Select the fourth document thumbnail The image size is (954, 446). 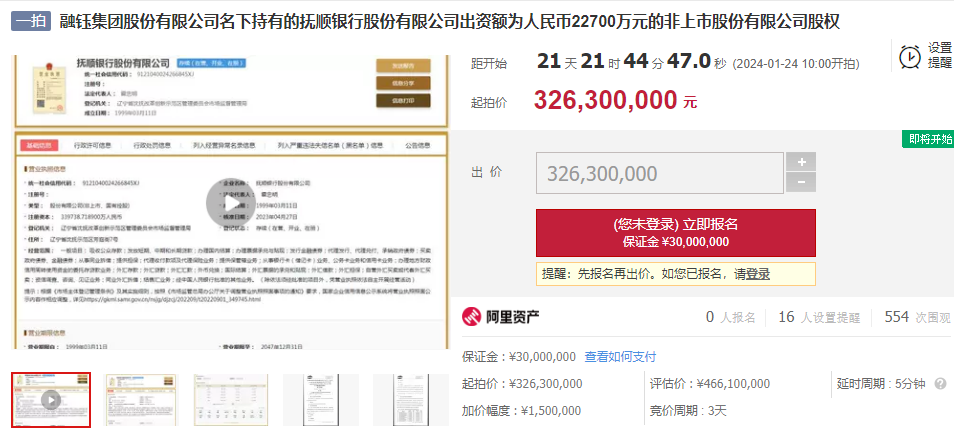[x=321, y=400]
